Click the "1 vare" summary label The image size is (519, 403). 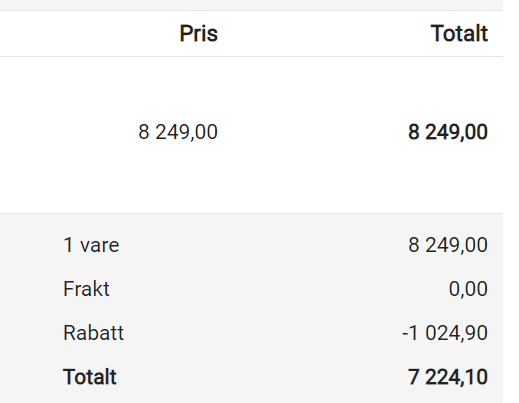click(91, 245)
